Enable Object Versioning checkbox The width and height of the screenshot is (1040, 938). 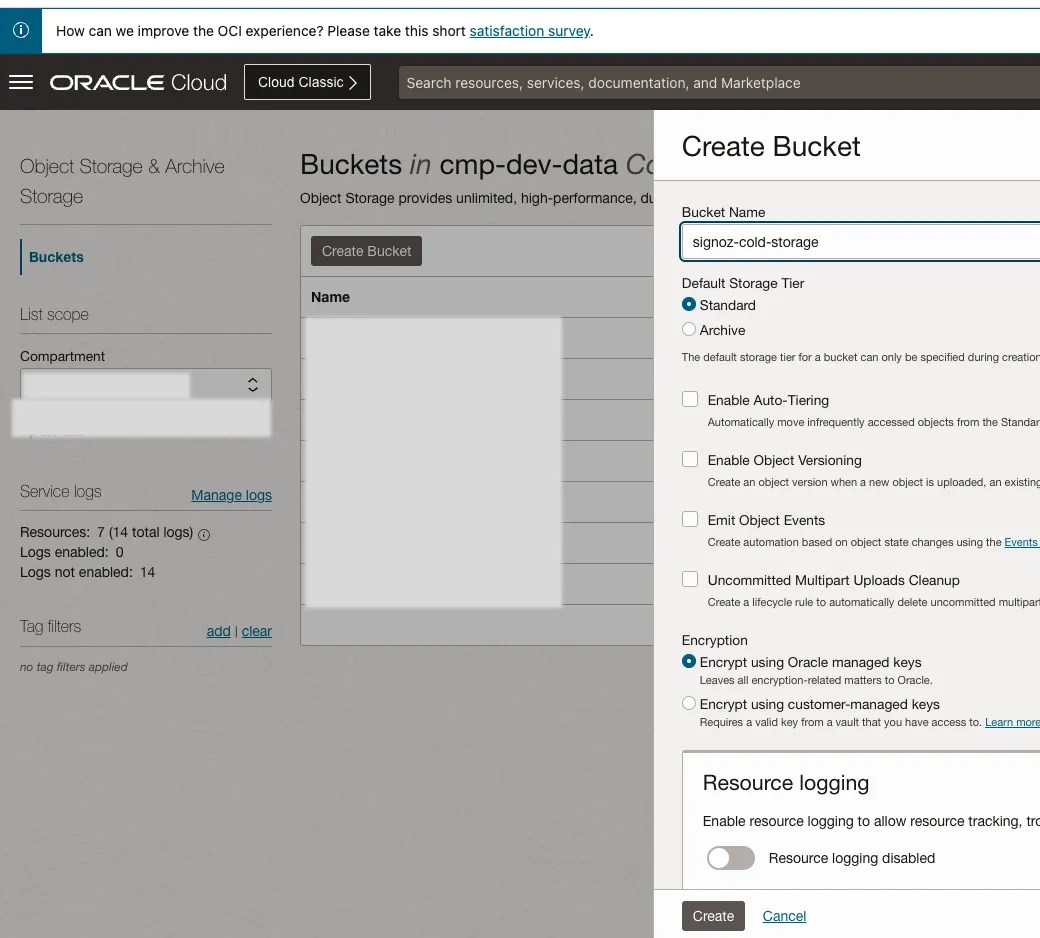pos(690,460)
